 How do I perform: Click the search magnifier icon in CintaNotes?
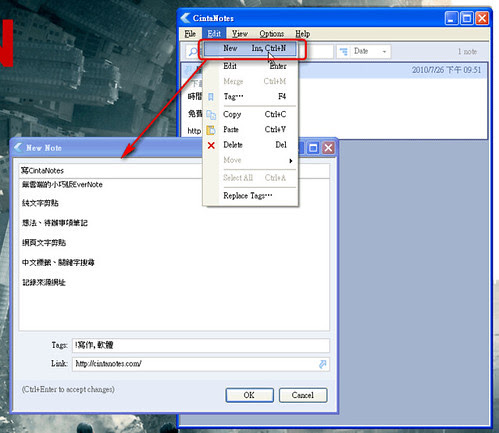click(x=193, y=52)
